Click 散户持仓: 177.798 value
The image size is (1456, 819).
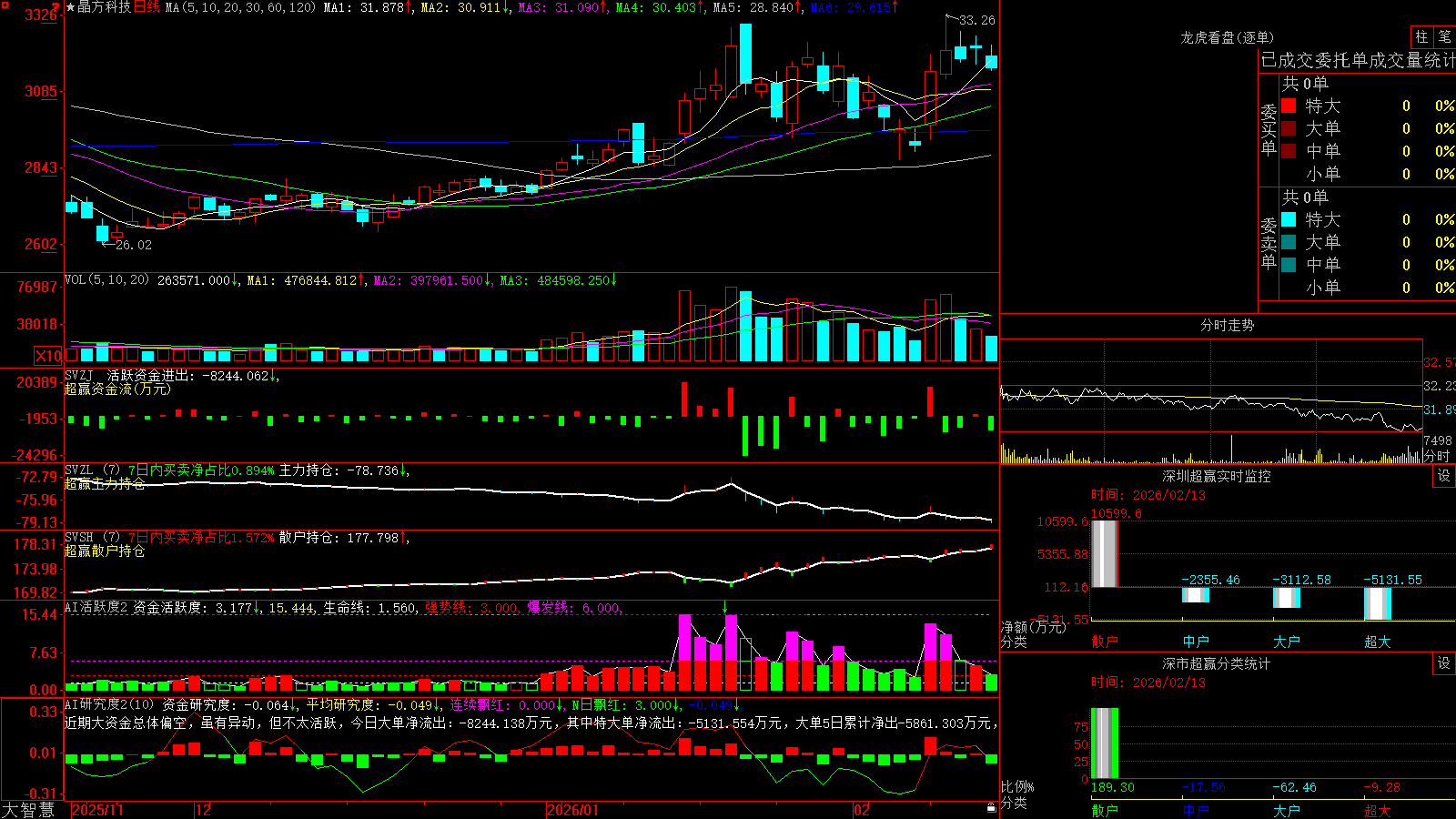(x=339, y=537)
